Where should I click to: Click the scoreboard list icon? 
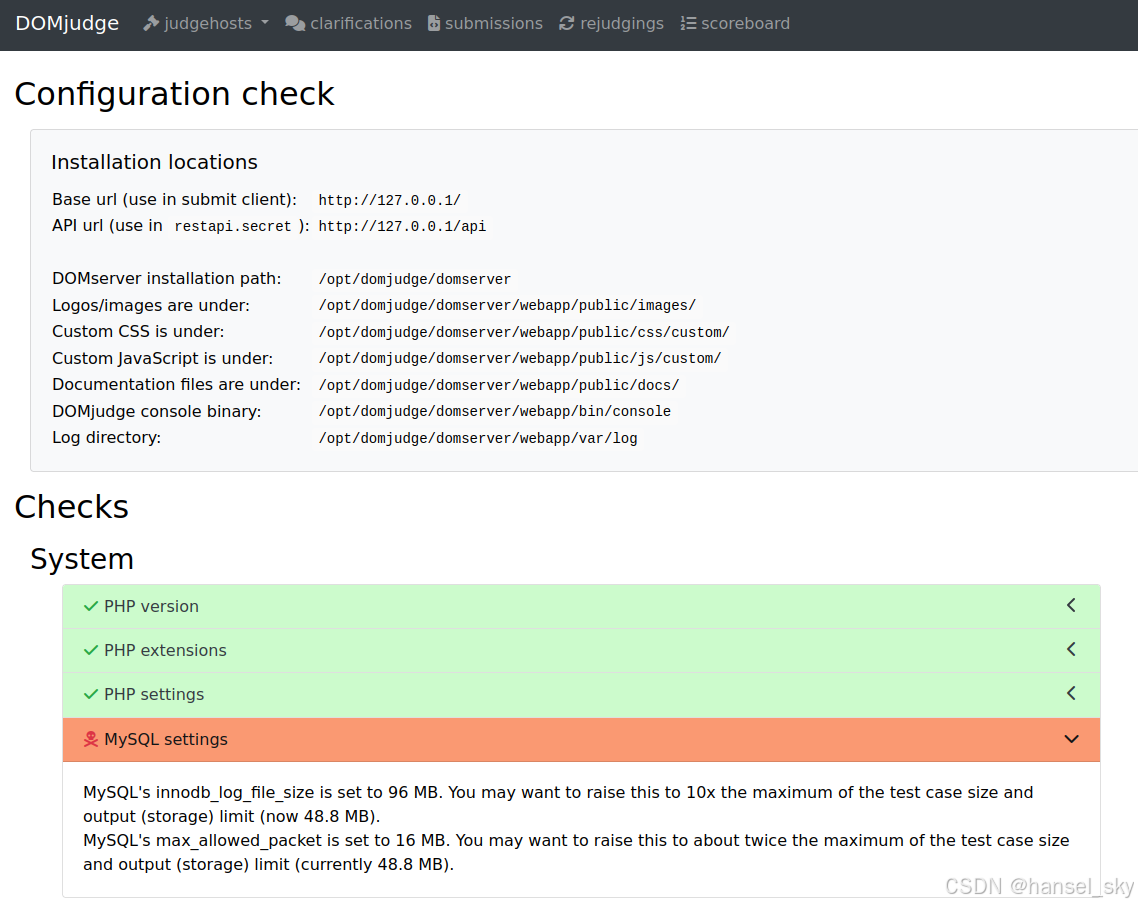pyautogui.click(x=688, y=23)
